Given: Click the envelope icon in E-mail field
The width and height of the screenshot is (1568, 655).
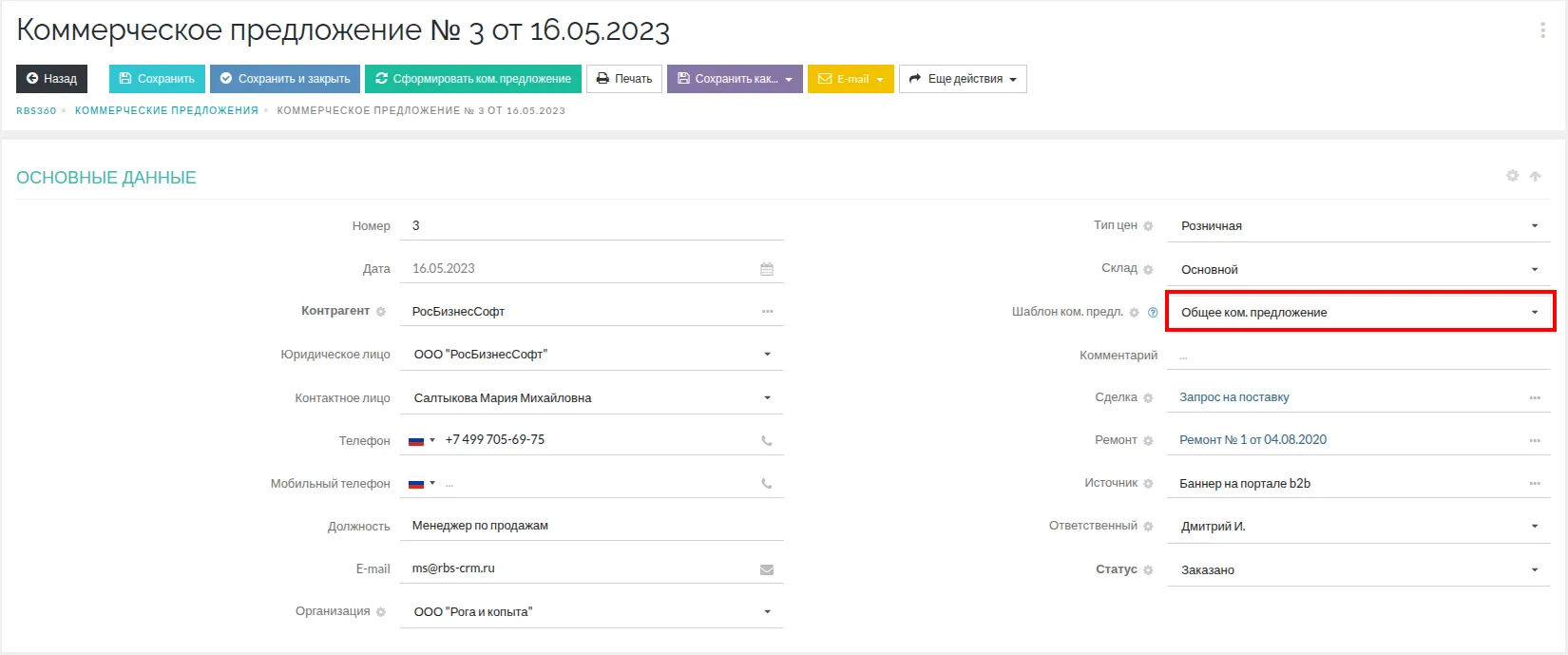Looking at the screenshot, I should pos(767,569).
